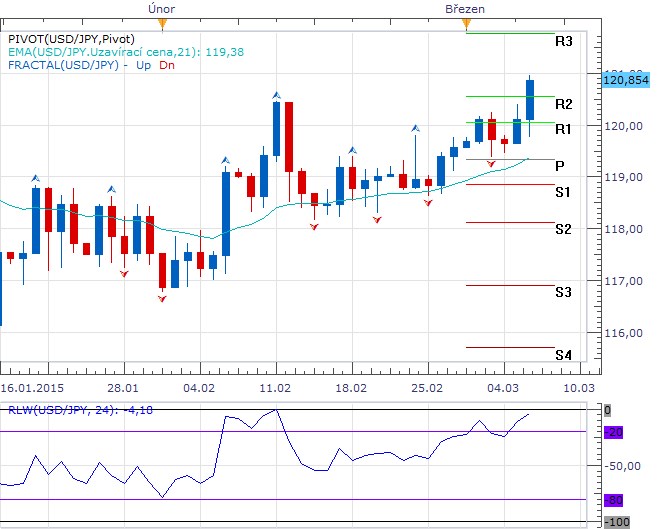Image resolution: width=659 pixels, height=529 pixels.
Task: Click the orange Únor month marker
Action: [x=162, y=25]
